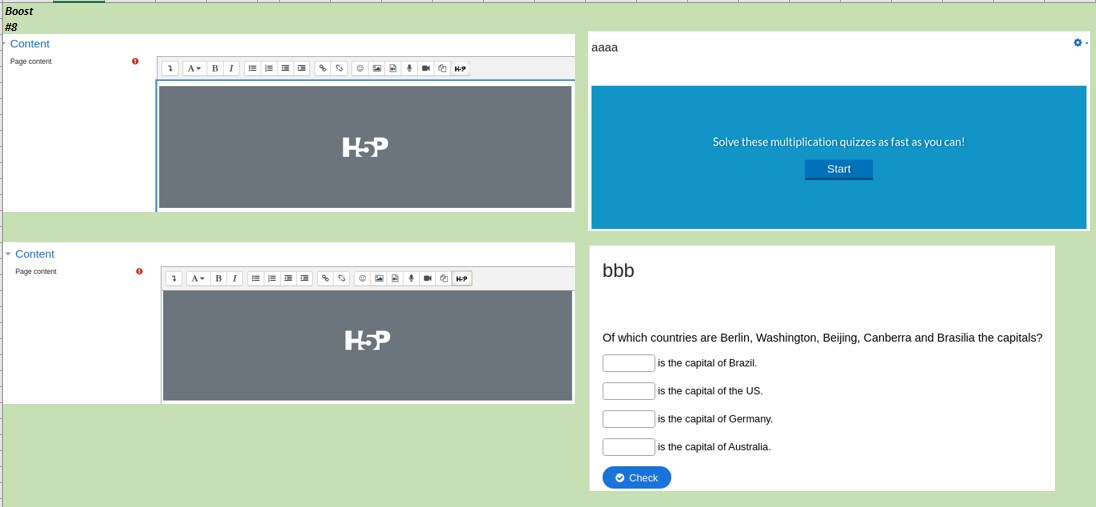Viewport: 1096px width, 507px height.
Task: Record audio in the editor beside bbb preview
Action: 411,278
